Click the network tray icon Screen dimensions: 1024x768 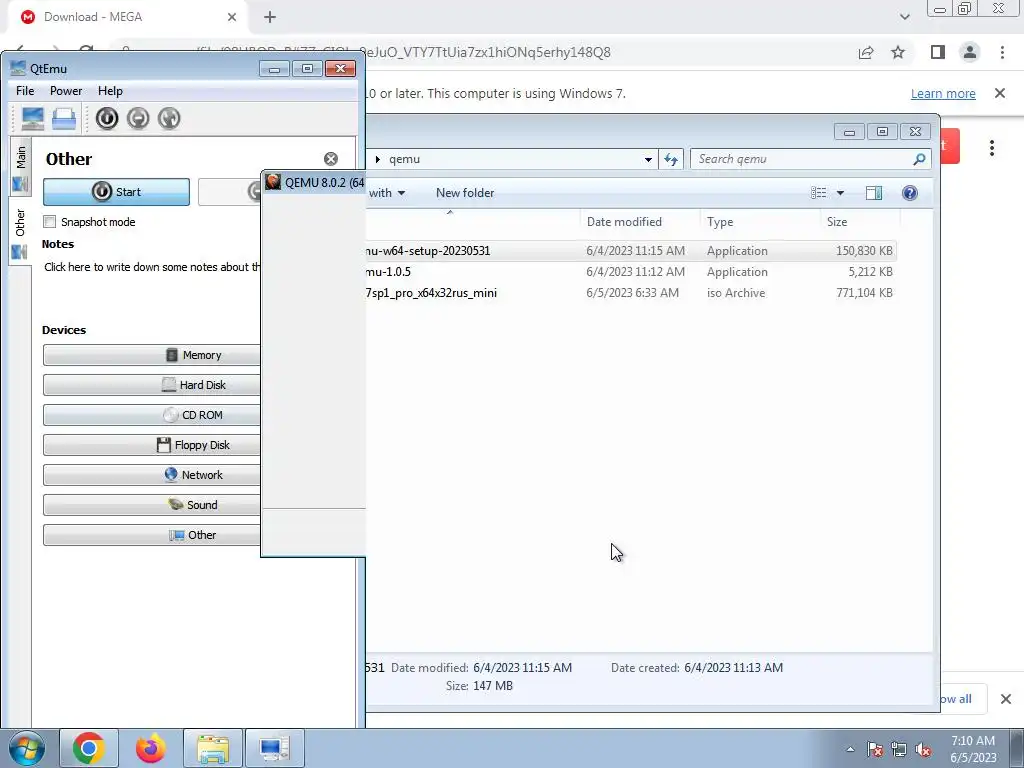point(899,749)
